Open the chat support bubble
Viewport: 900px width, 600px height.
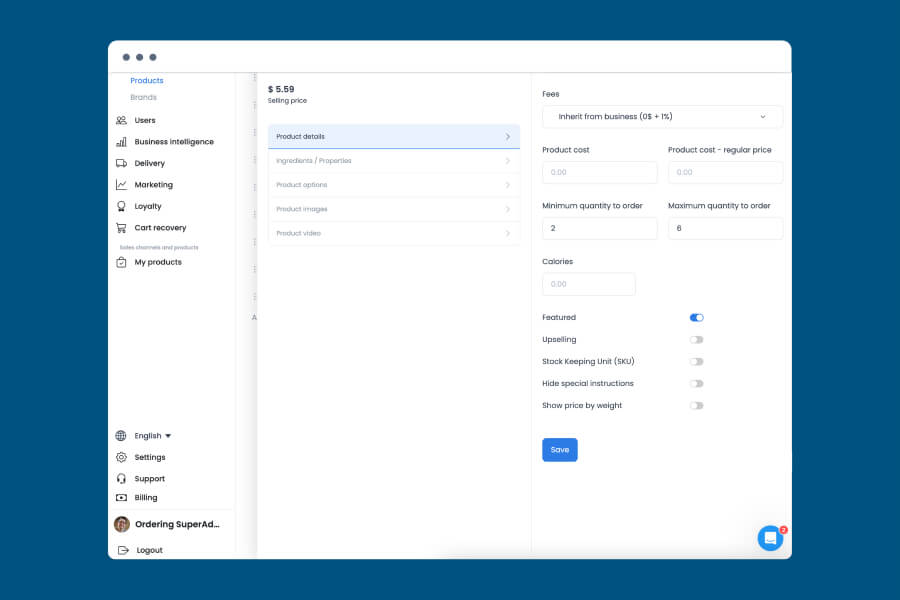tap(770, 538)
